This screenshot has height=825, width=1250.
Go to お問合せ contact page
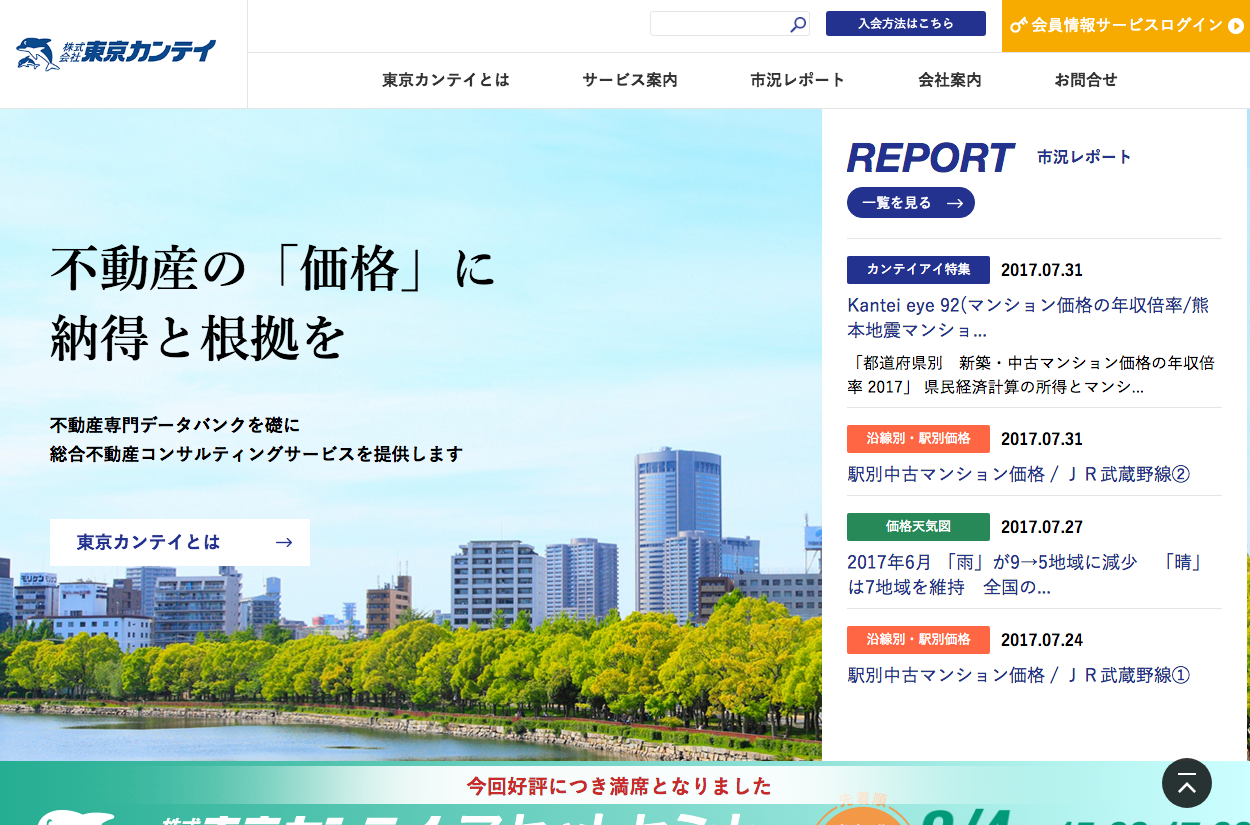pyautogui.click(x=1086, y=80)
